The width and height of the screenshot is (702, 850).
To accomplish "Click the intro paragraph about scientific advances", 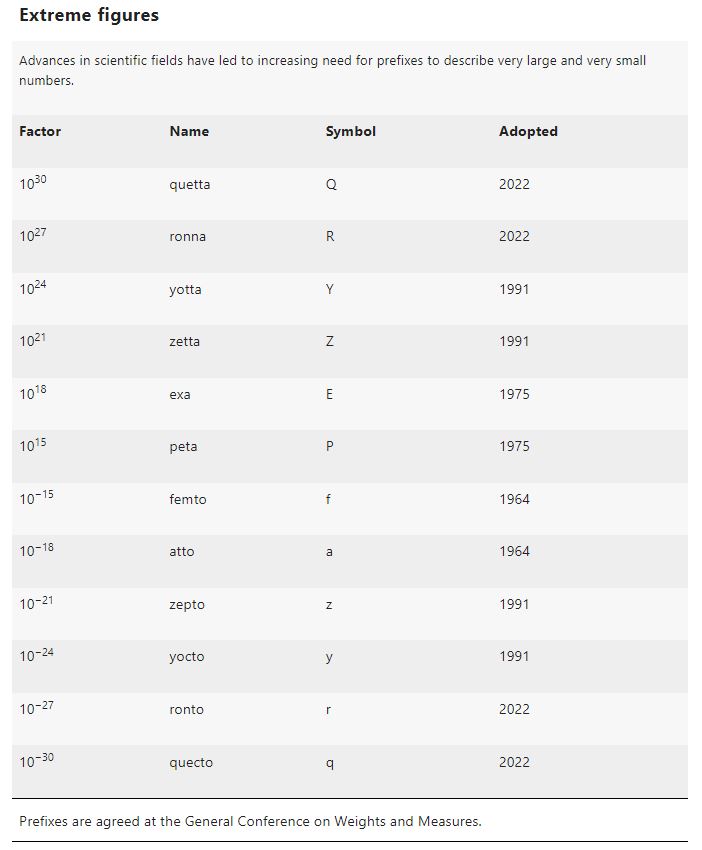I will [332, 70].
